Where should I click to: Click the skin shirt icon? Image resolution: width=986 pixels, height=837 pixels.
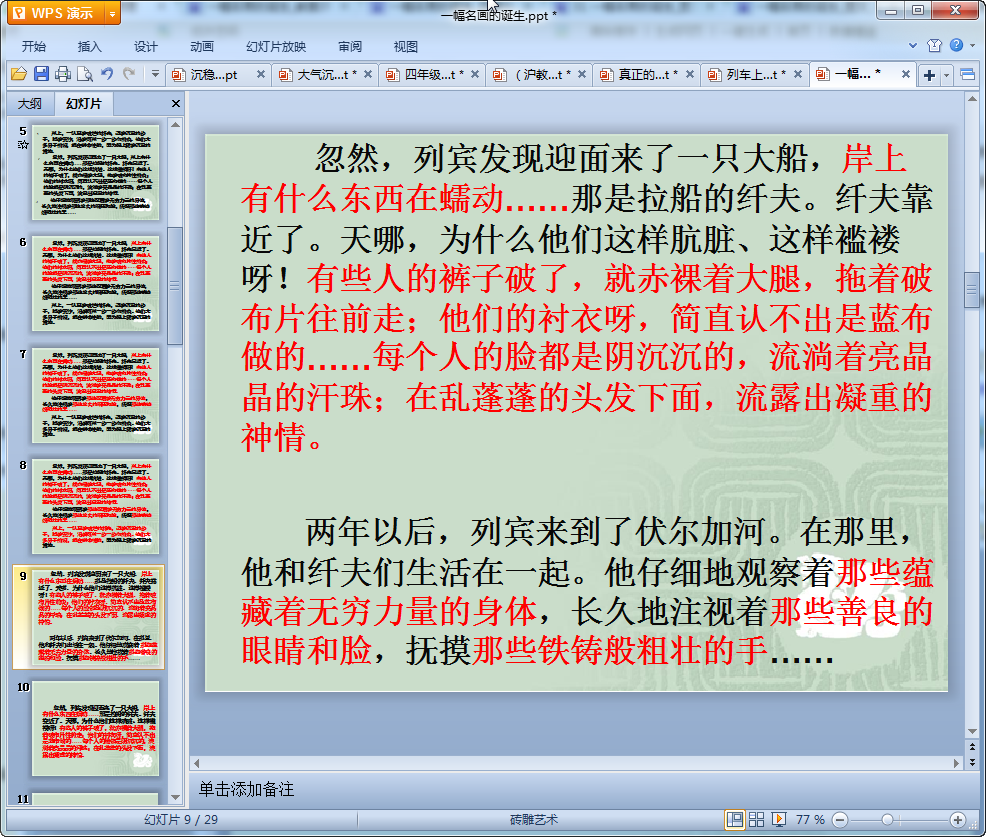[934, 45]
